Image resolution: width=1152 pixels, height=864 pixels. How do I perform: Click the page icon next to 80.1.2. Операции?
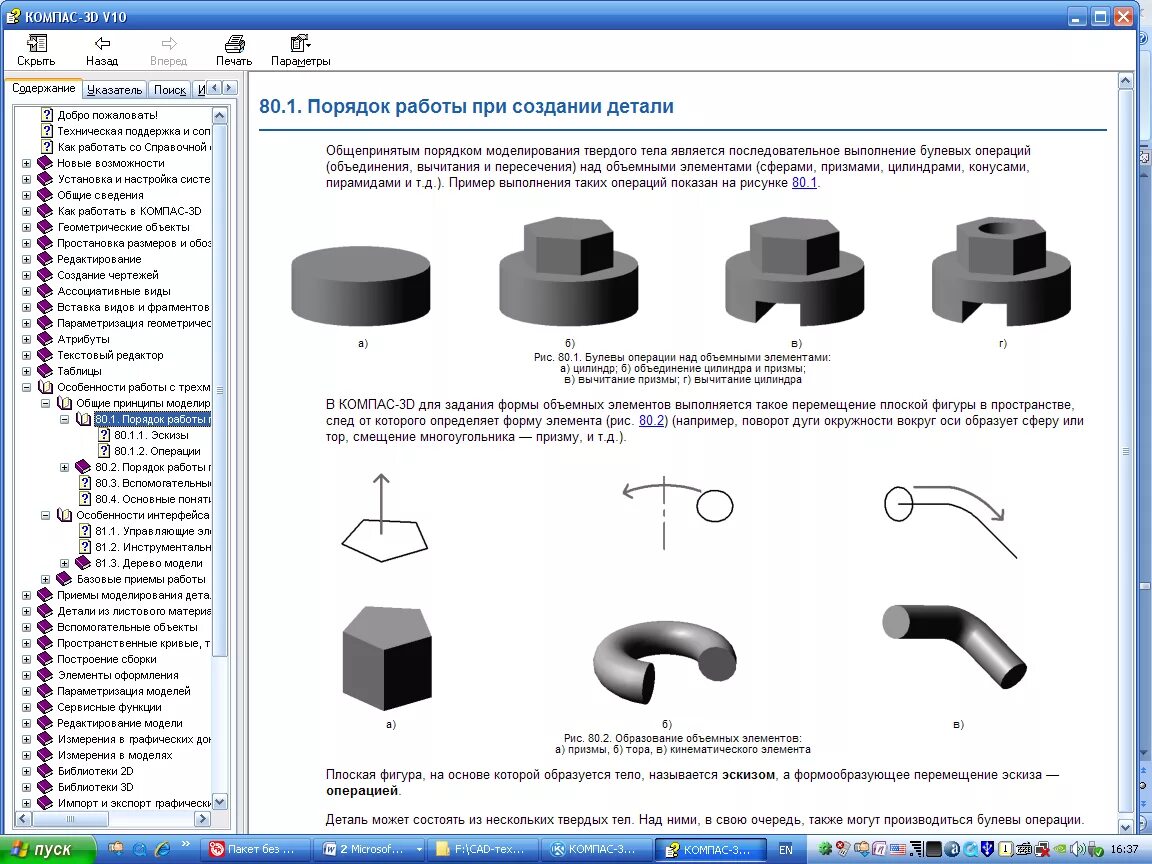[104, 451]
